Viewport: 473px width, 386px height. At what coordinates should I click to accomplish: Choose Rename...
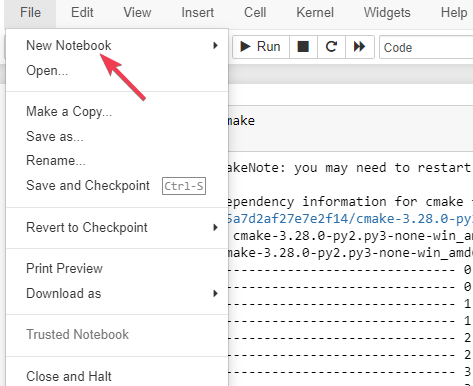[117, 161]
